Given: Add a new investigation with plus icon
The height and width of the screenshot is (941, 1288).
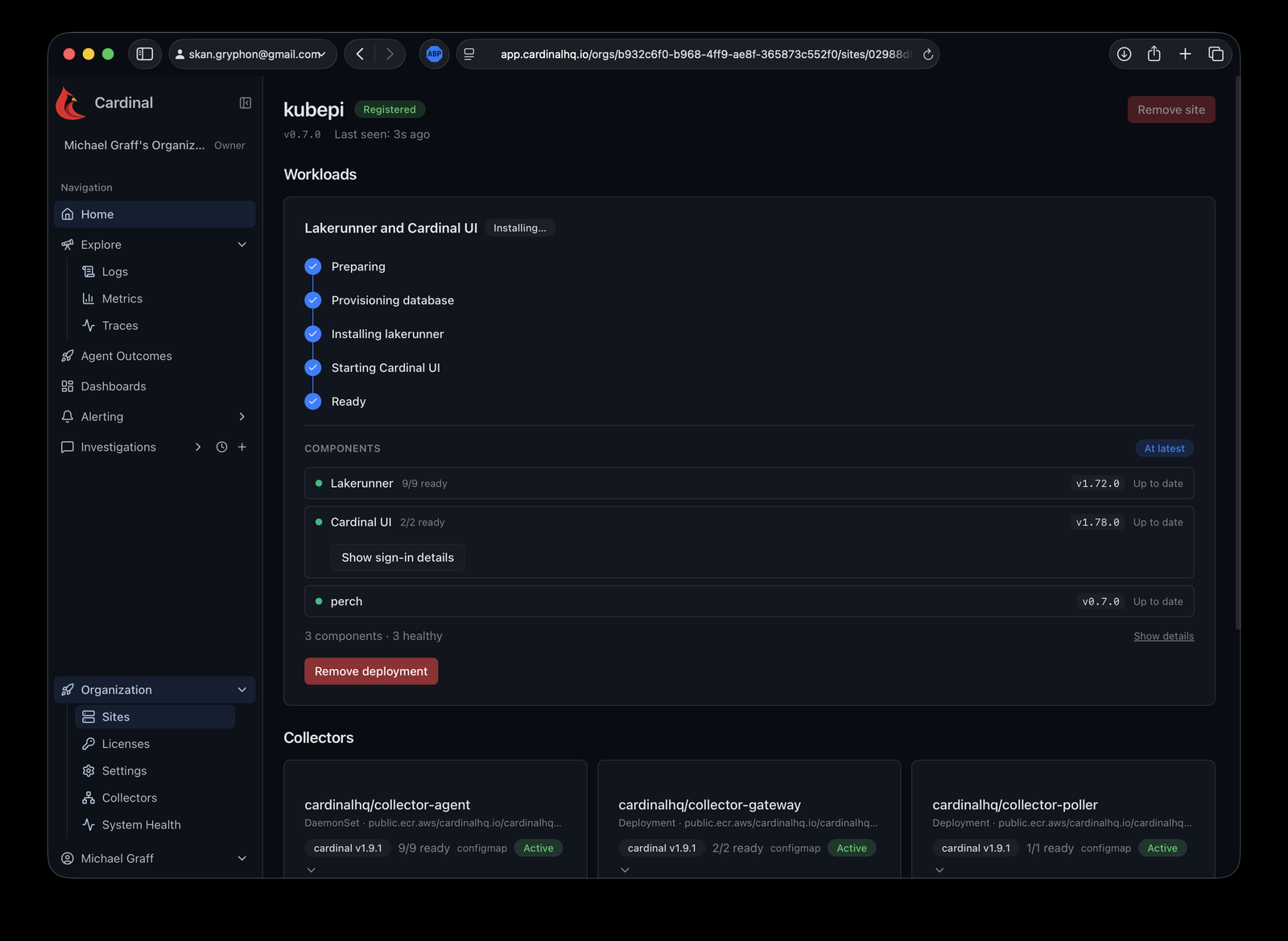Looking at the screenshot, I should (242, 447).
